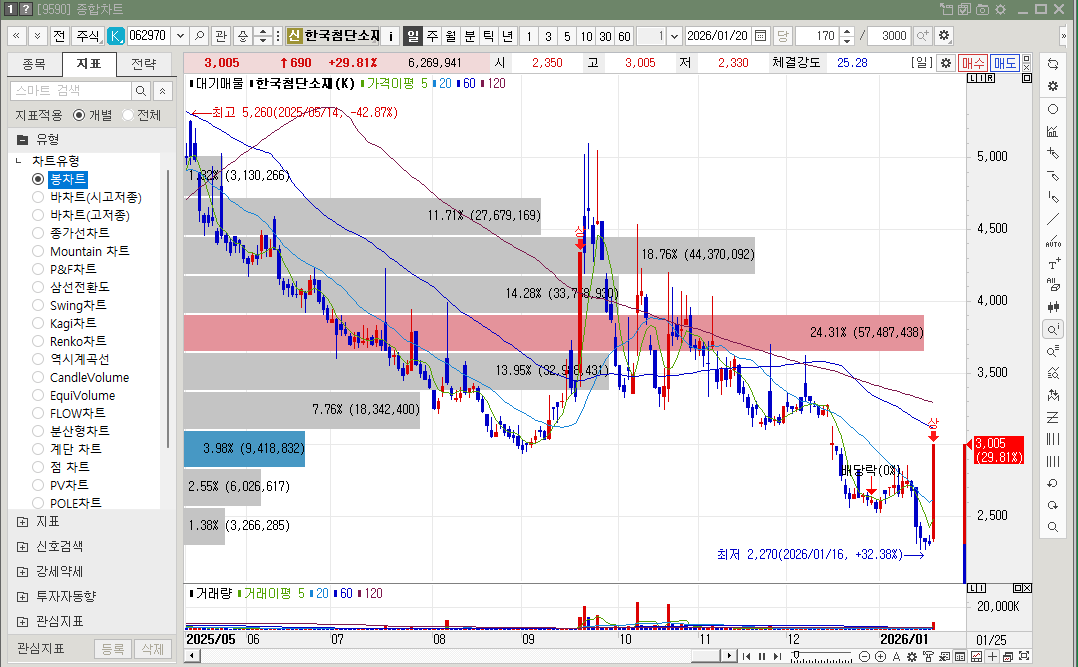Select the 봉차트 chart type
Screen dimensions: 1078x667
click(38, 179)
